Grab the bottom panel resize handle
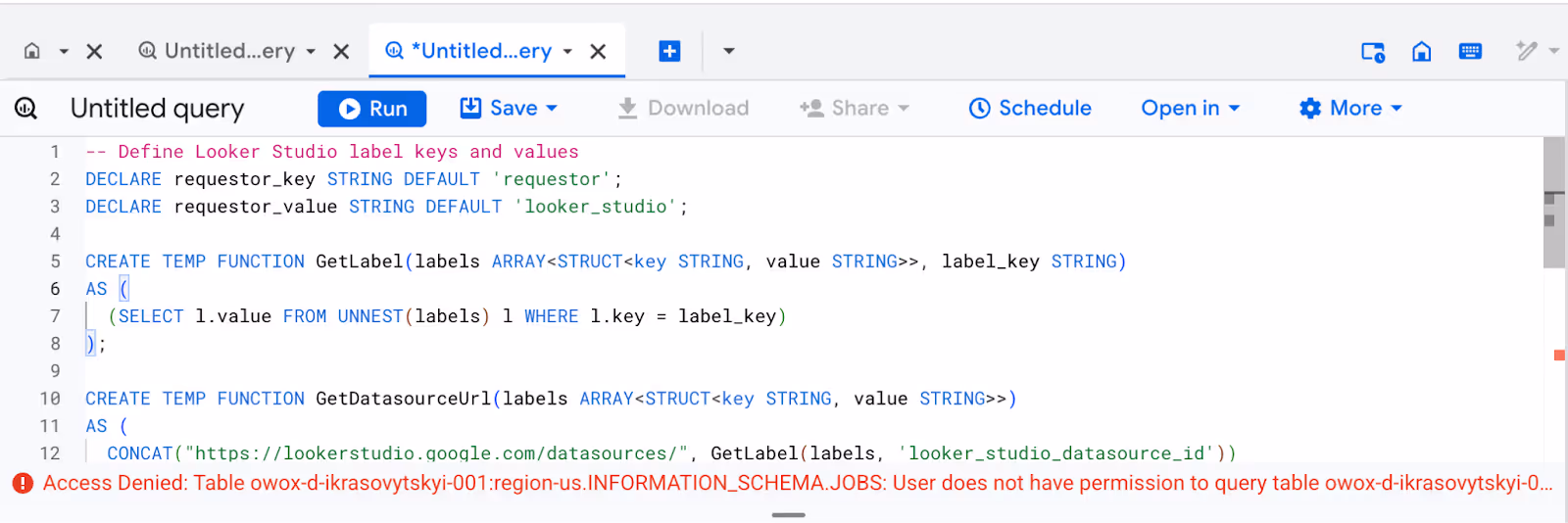This screenshot has width=1568, height=523. [789, 515]
